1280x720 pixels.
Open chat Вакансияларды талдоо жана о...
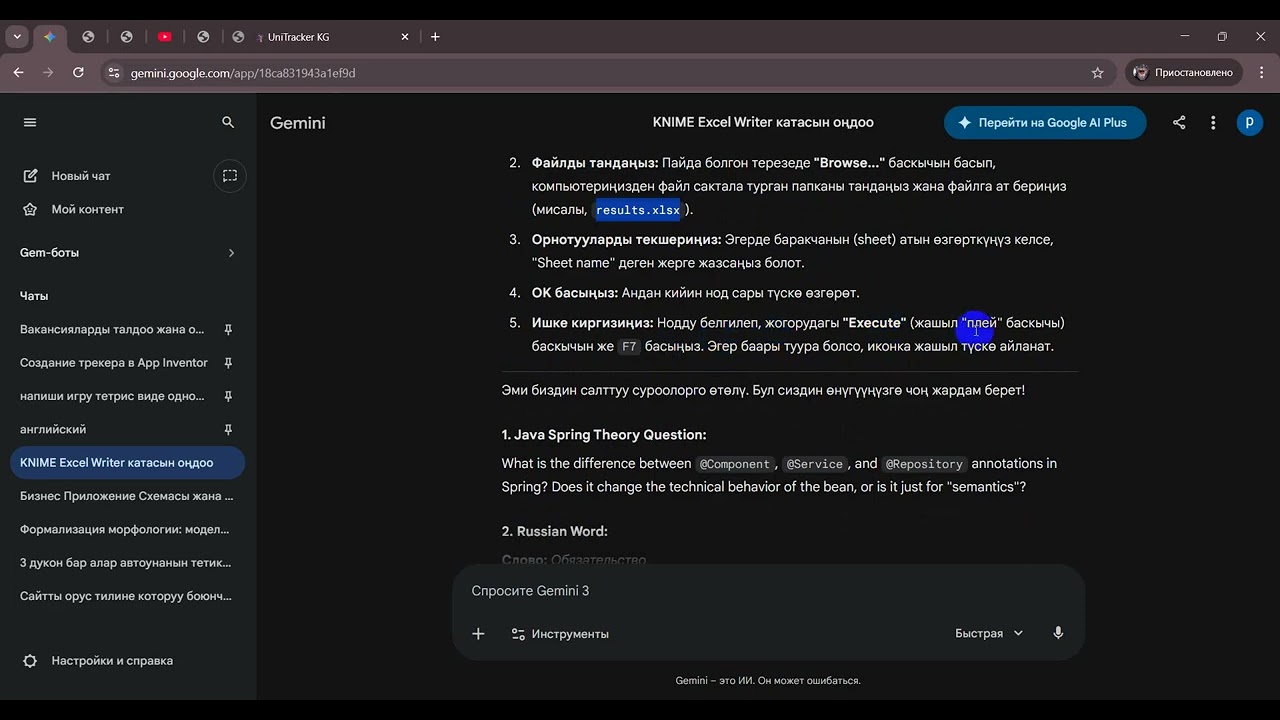click(x=112, y=329)
